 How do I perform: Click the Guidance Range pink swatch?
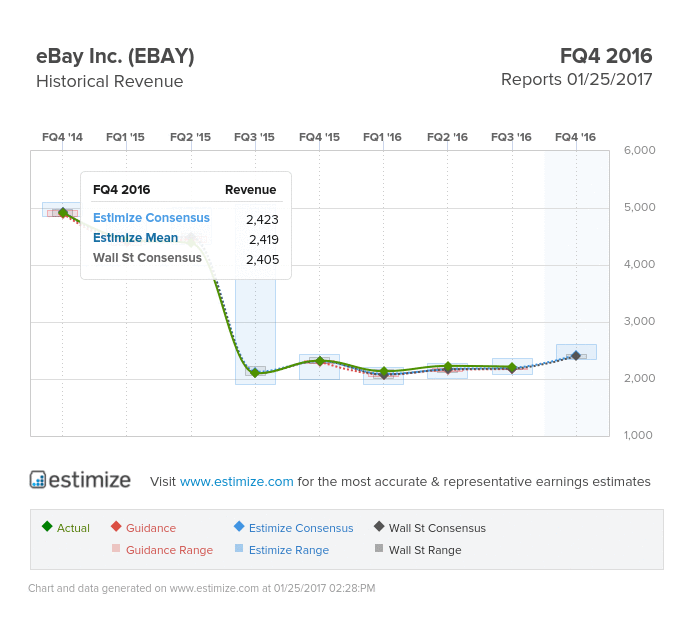(116, 548)
